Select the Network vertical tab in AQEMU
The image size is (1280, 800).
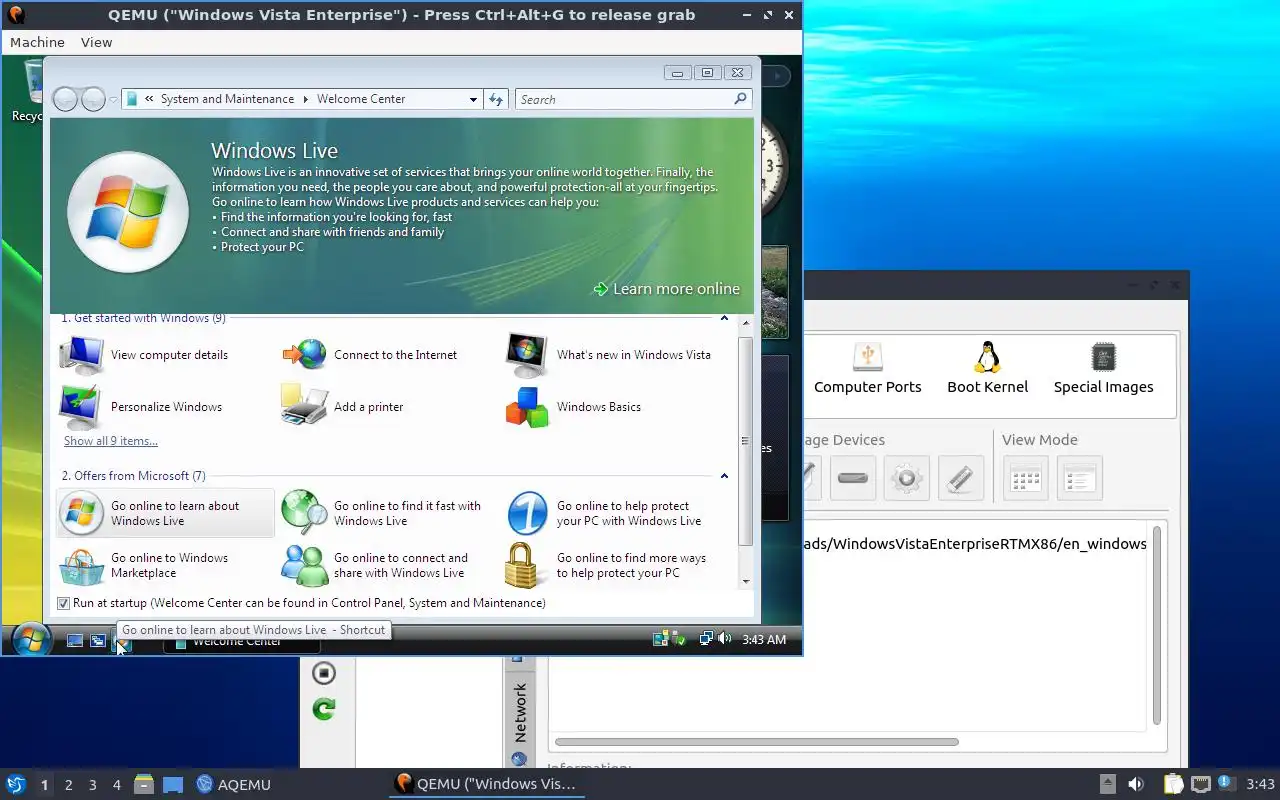(x=520, y=712)
